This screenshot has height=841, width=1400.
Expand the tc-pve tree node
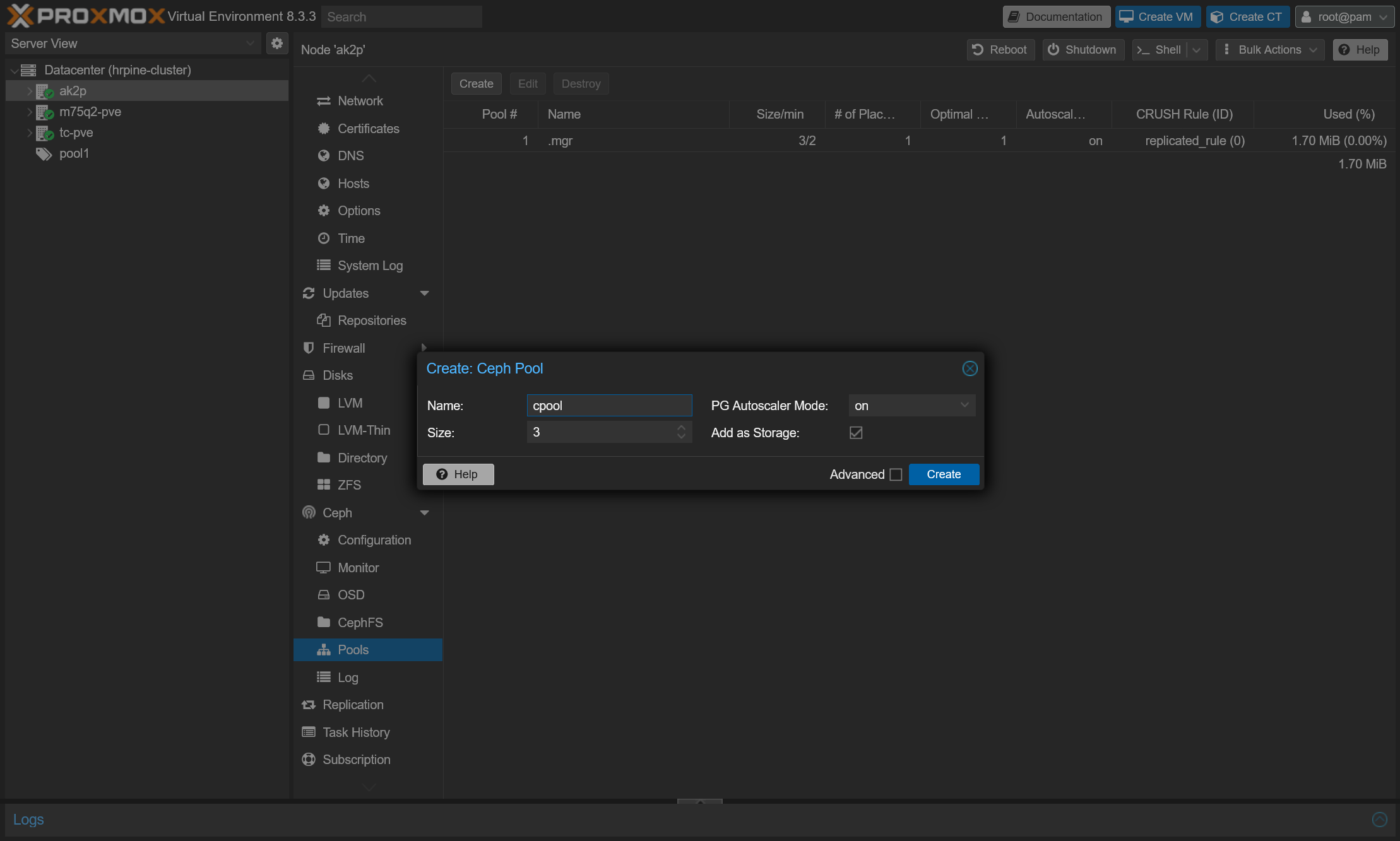tap(30, 133)
